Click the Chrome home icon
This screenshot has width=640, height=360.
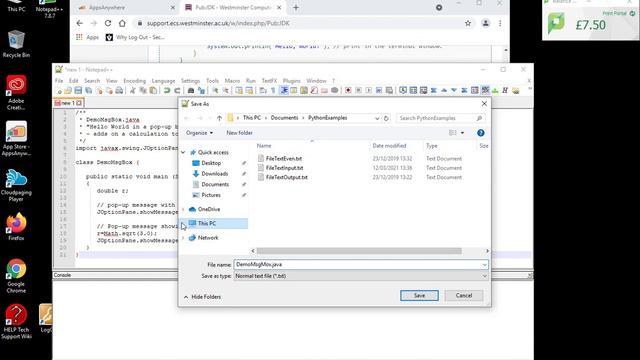[122, 23]
